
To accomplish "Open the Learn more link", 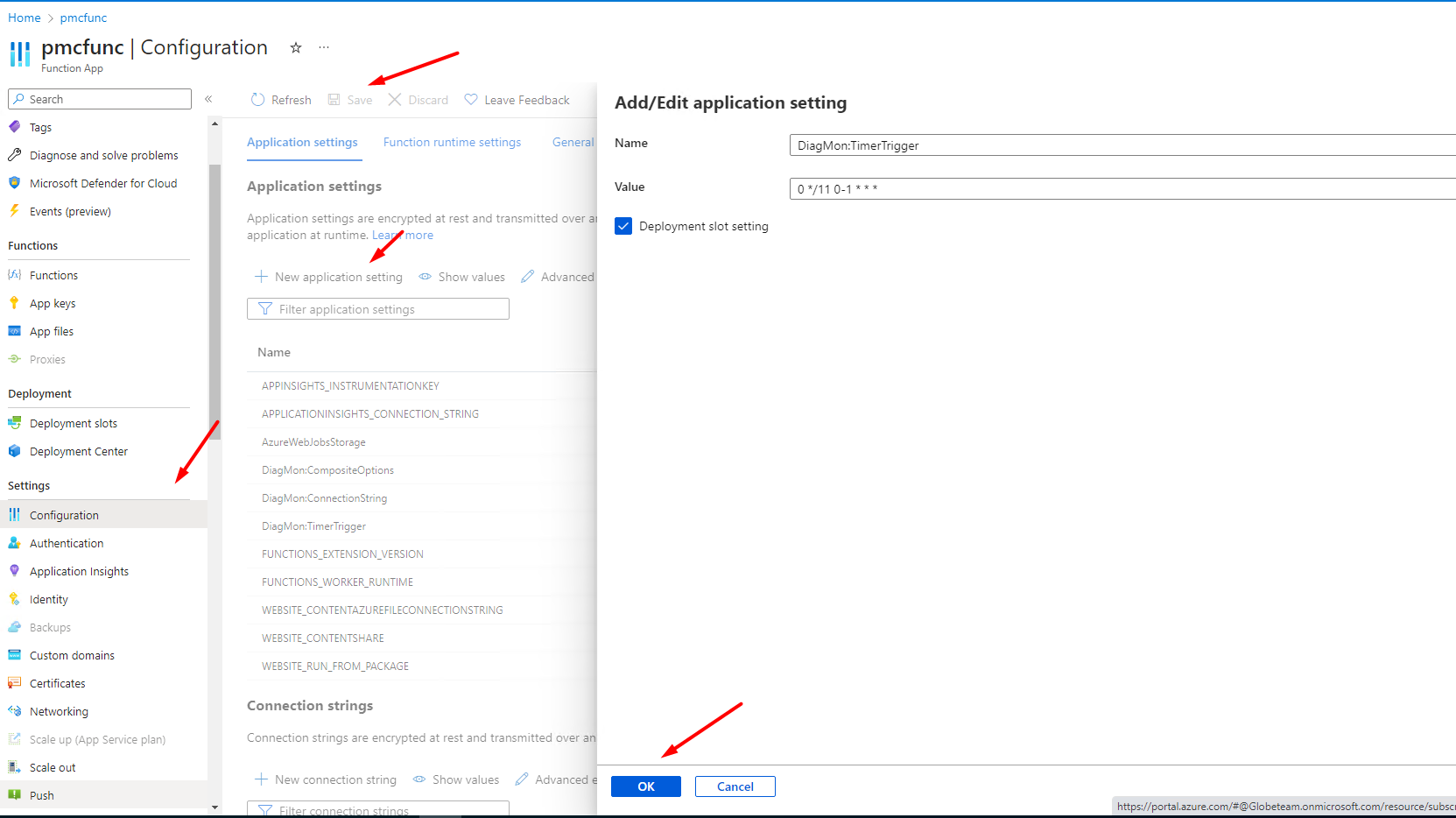I will point(403,235).
